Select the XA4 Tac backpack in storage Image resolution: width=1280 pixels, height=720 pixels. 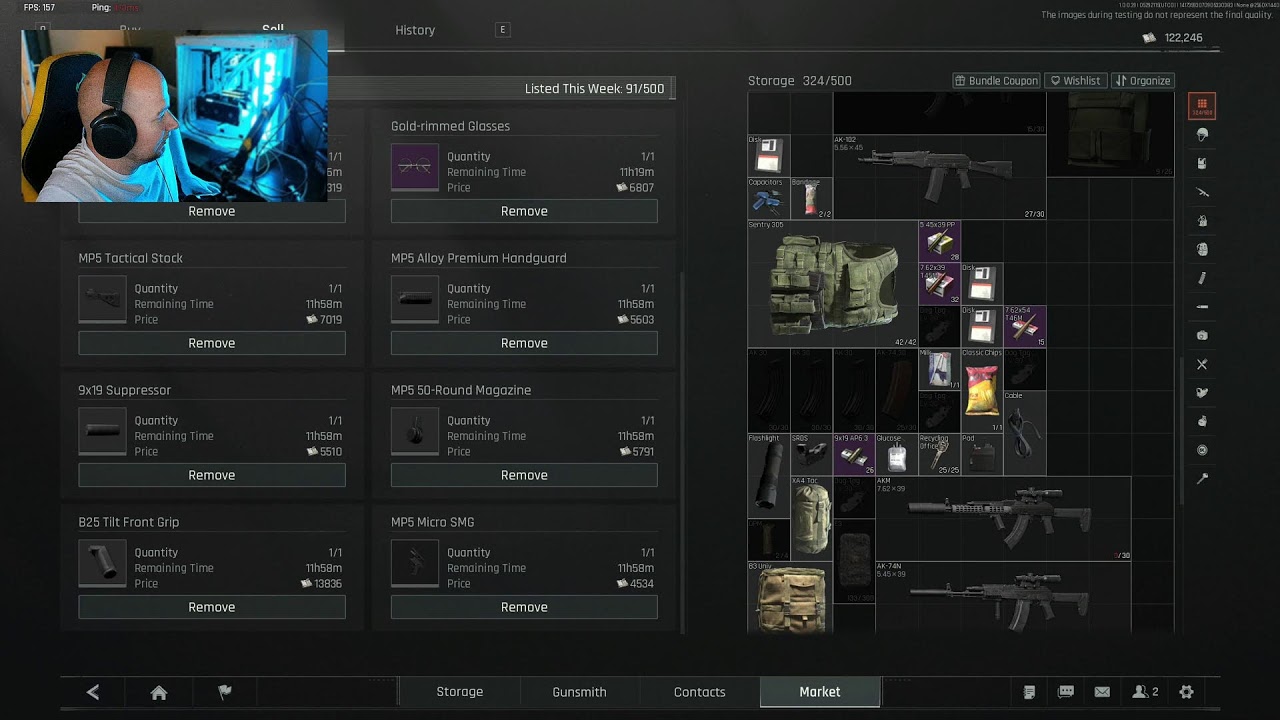(x=811, y=518)
